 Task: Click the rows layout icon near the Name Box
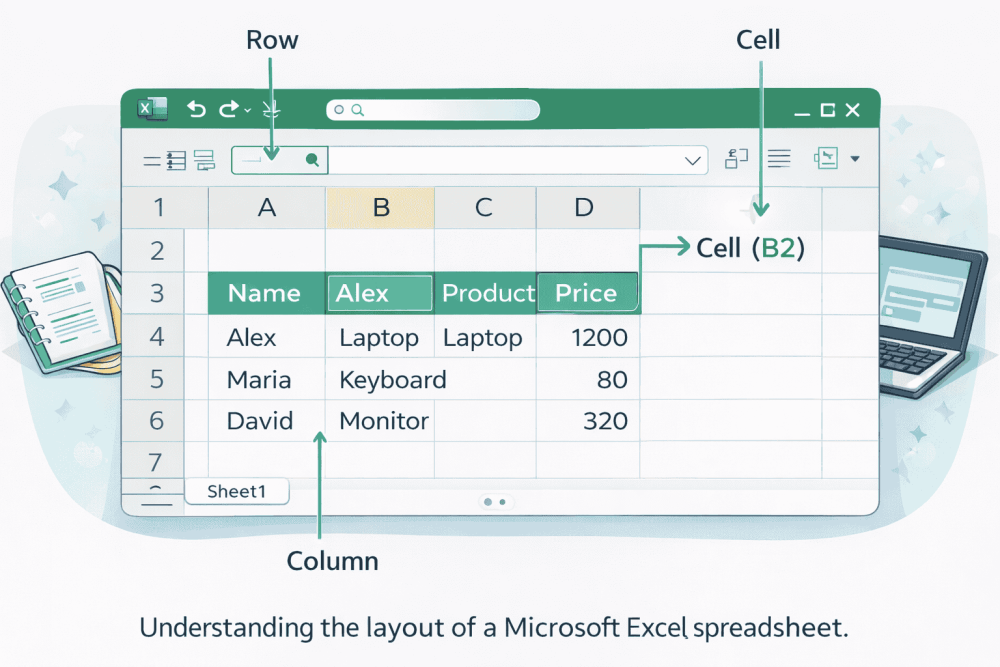tap(204, 162)
